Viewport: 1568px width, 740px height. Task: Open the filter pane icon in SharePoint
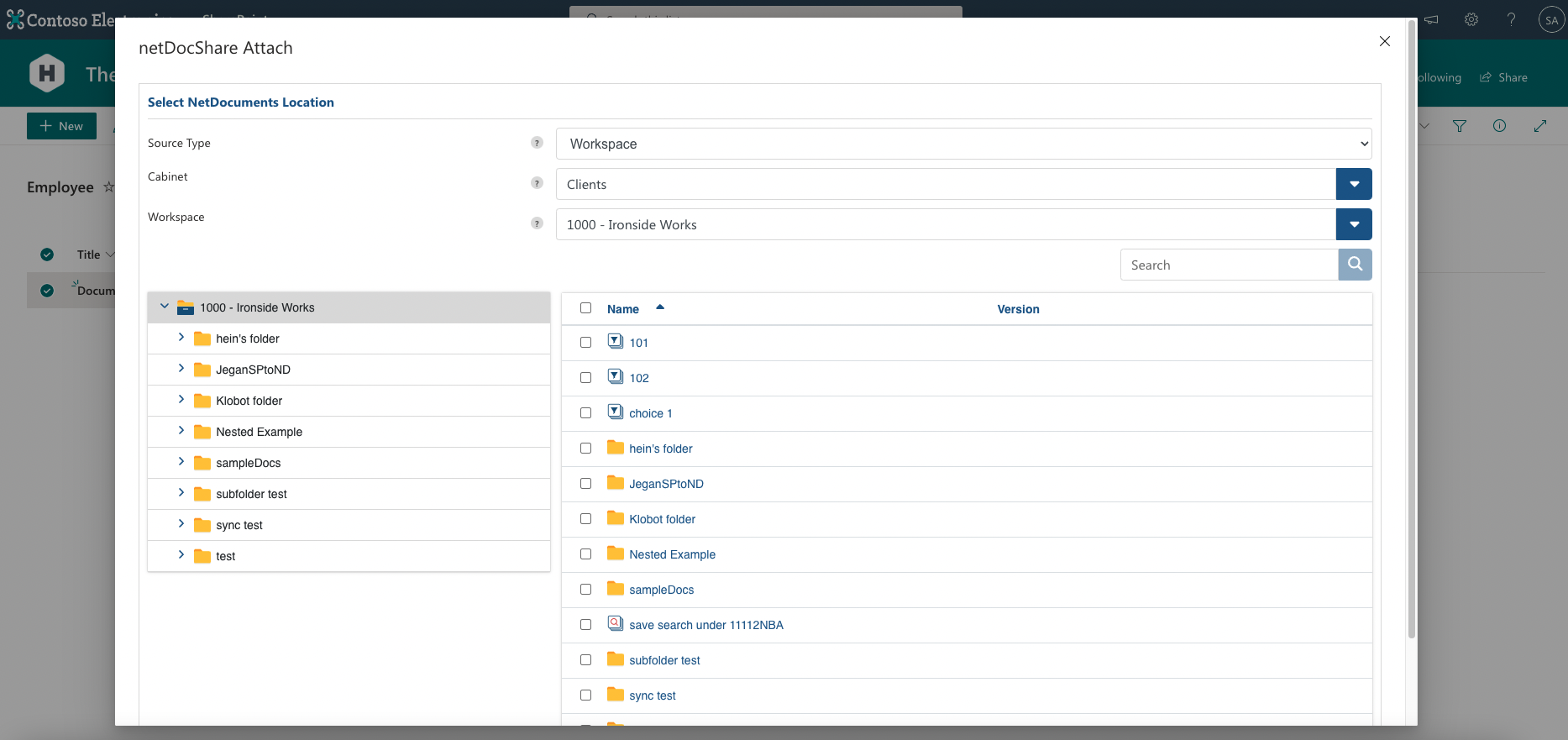[x=1460, y=126]
